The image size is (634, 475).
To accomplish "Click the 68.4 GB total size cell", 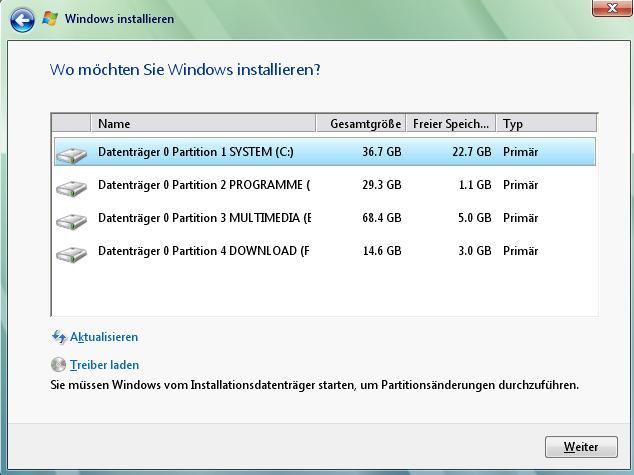I will [x=382, y=218].
